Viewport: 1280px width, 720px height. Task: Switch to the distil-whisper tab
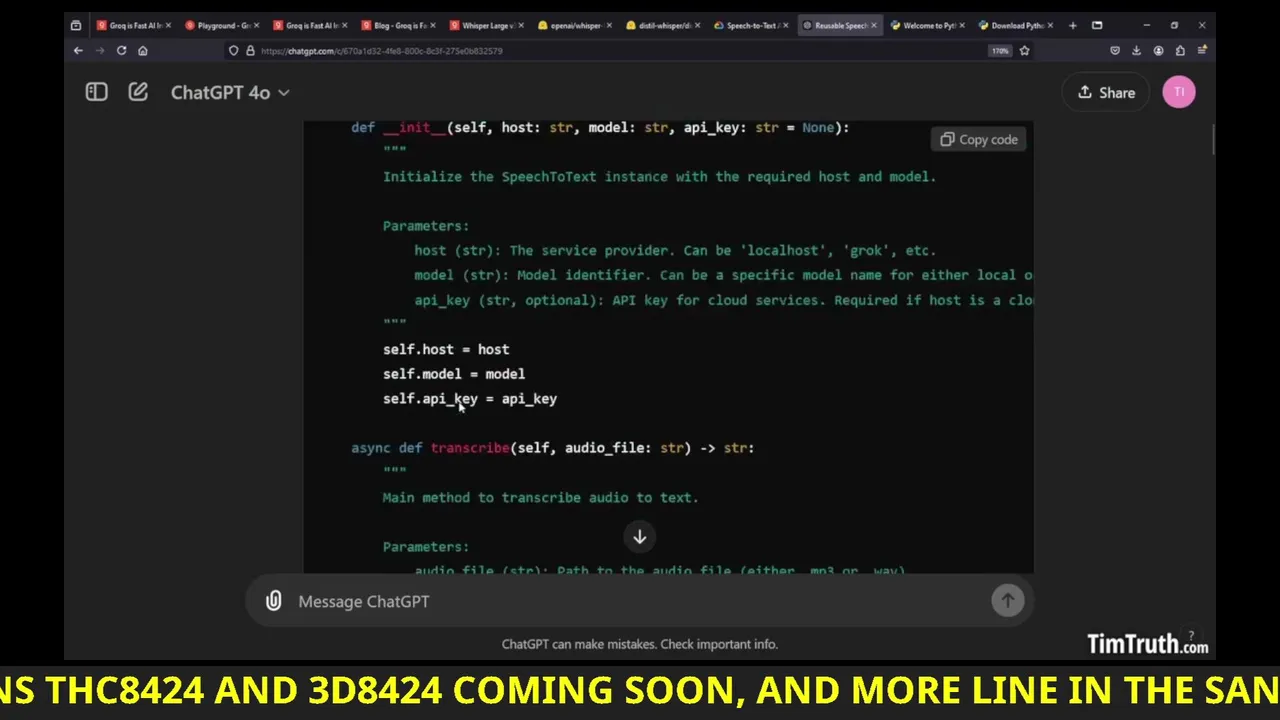662,25
